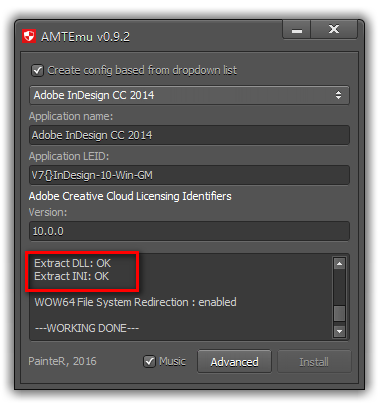
Task: Click the AMTEmu v0.9.2 title bar
Action: click(x=85, y=37)
